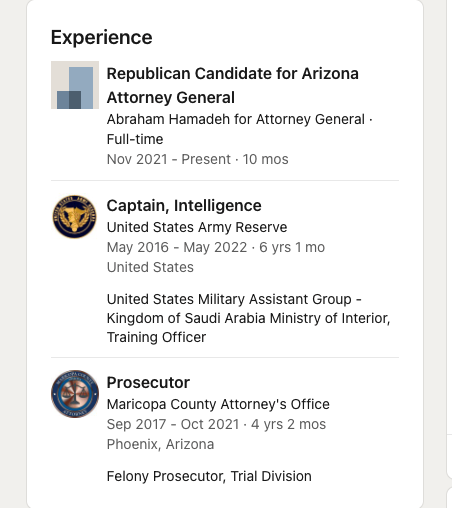Select the United States location under Army Reserve
Image resolution: width=452 pixels, height=508 pixels.
point(150,267)
